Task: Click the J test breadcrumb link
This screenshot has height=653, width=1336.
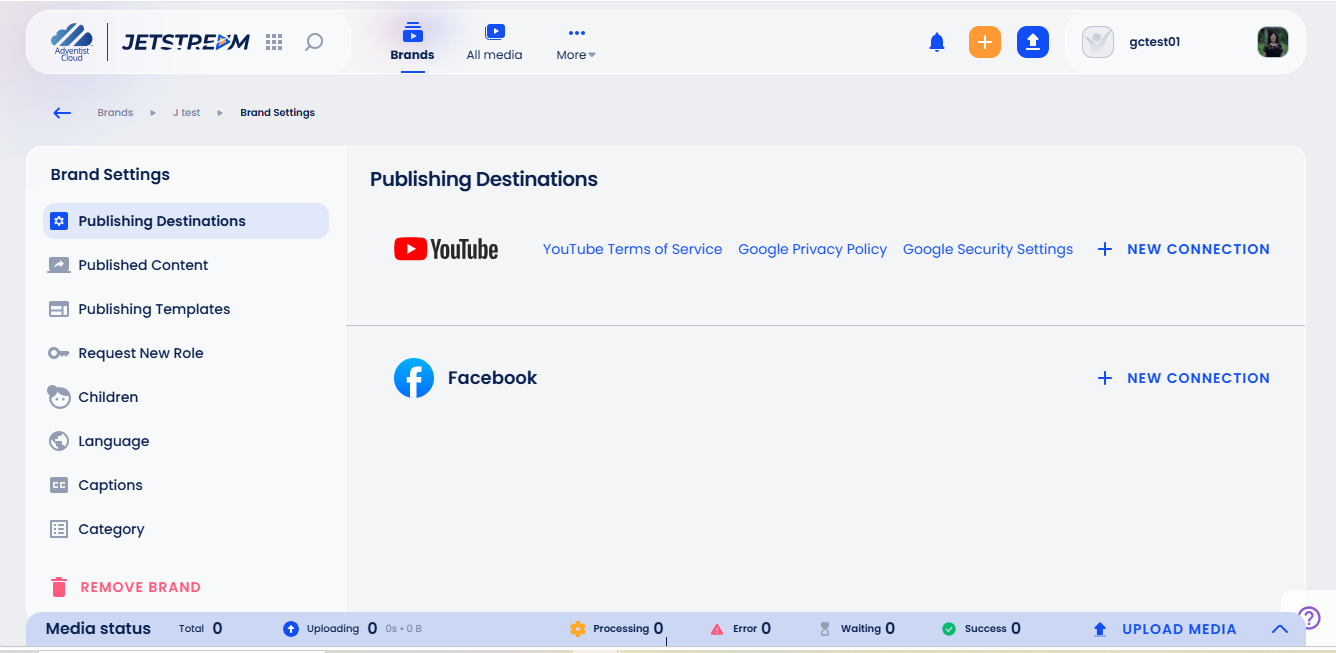Action: (186, 113)
